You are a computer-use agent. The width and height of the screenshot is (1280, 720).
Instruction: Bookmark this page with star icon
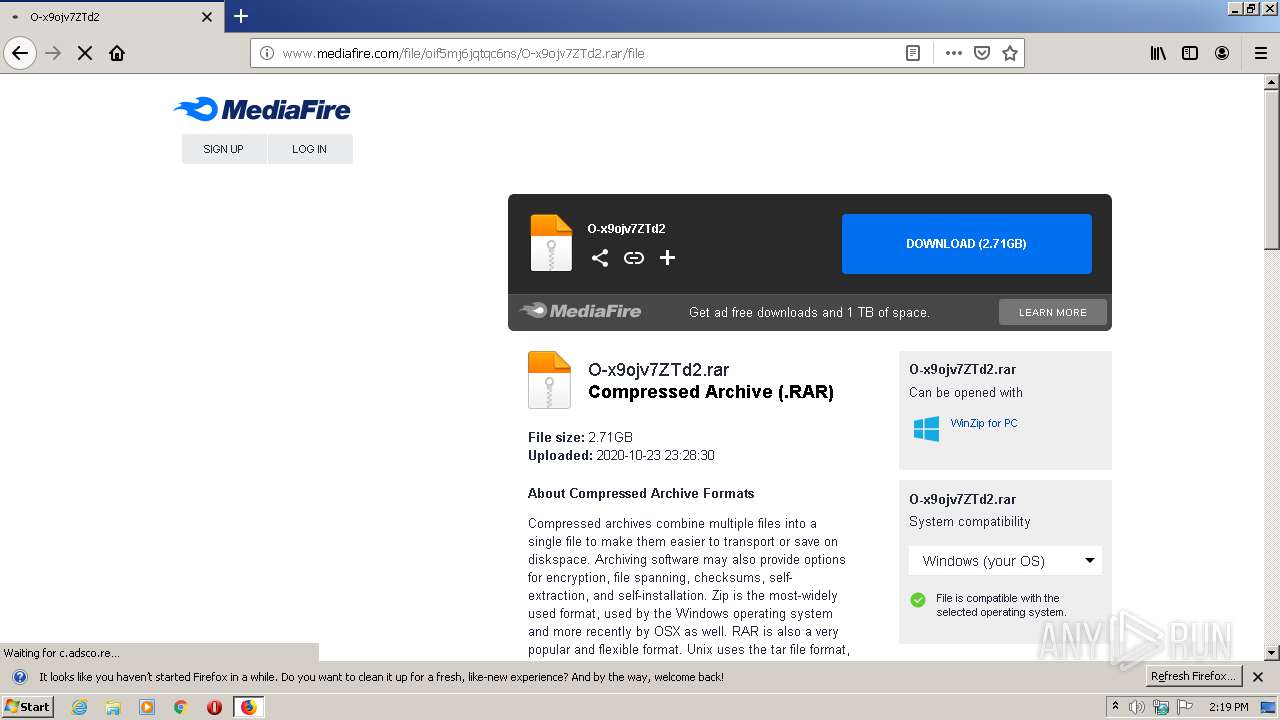(x=1010, y=53)
